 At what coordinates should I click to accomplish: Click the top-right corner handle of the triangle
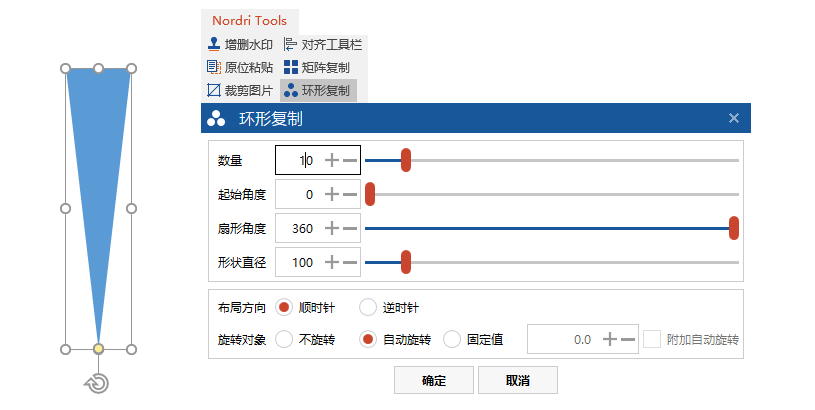[x=132, y=69]
